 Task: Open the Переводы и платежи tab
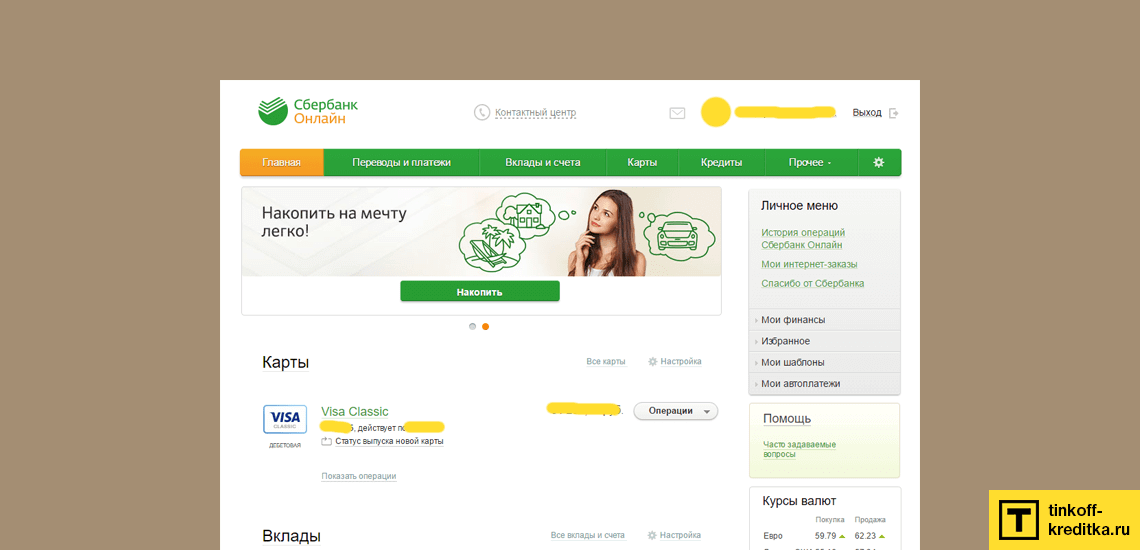click(401, 162)
